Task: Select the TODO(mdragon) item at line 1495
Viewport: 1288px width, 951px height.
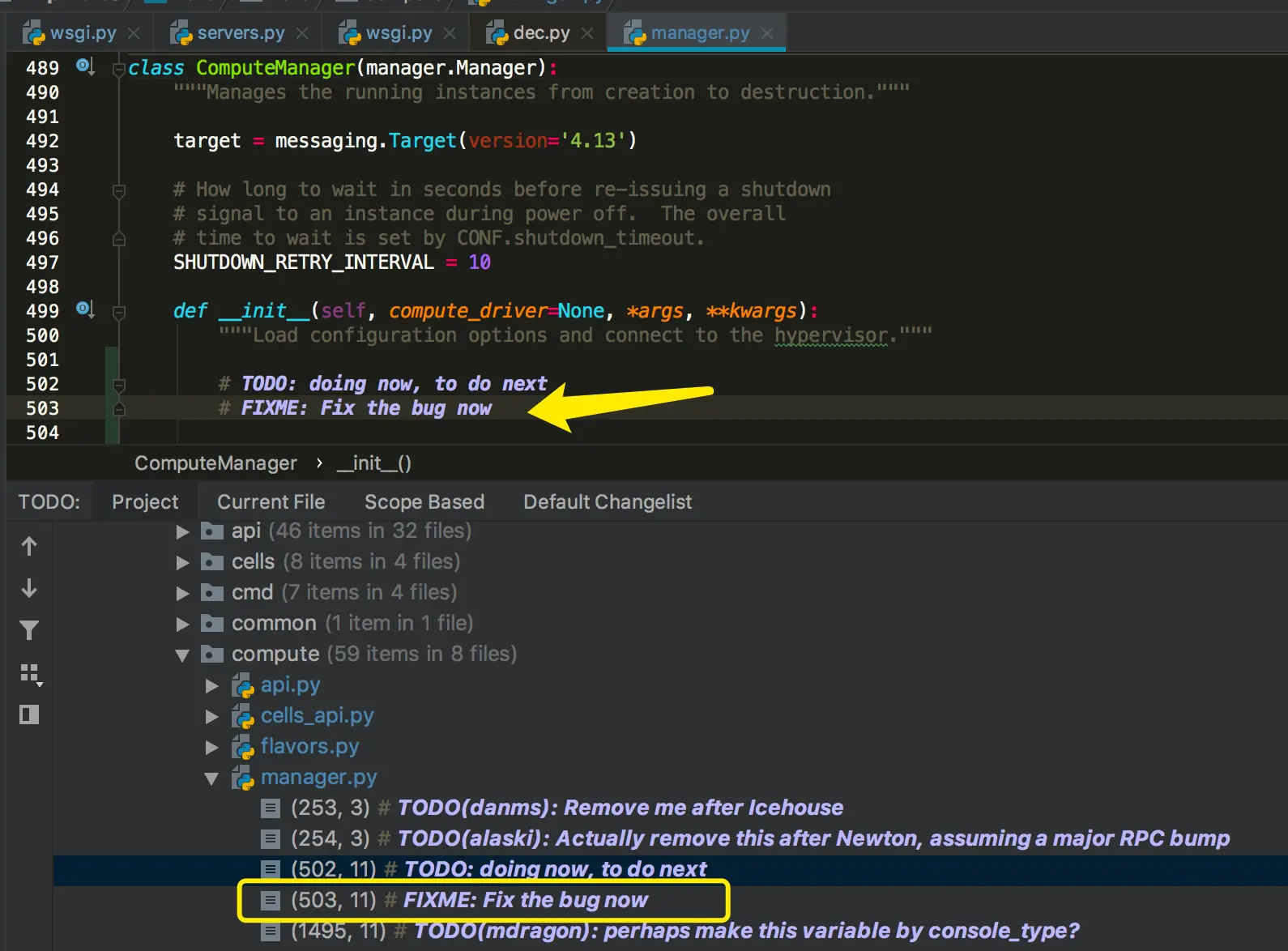Action: 670,931
